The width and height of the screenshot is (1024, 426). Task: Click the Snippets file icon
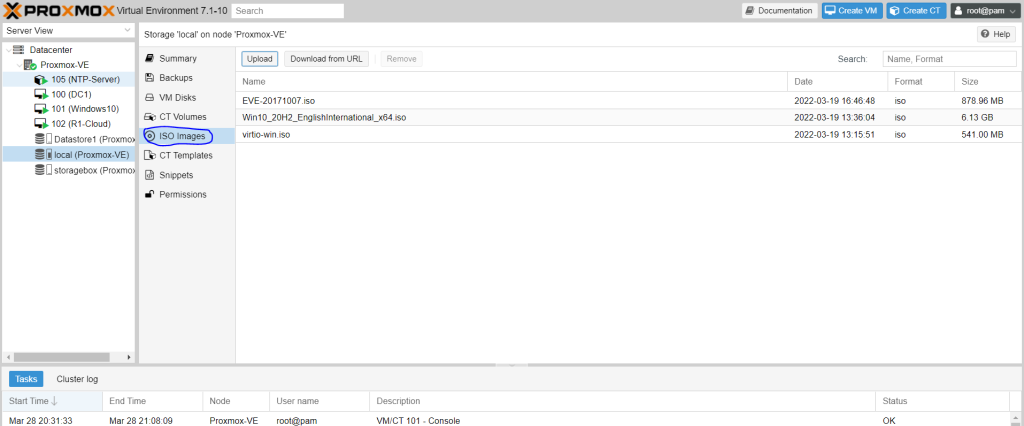point(150,175)
